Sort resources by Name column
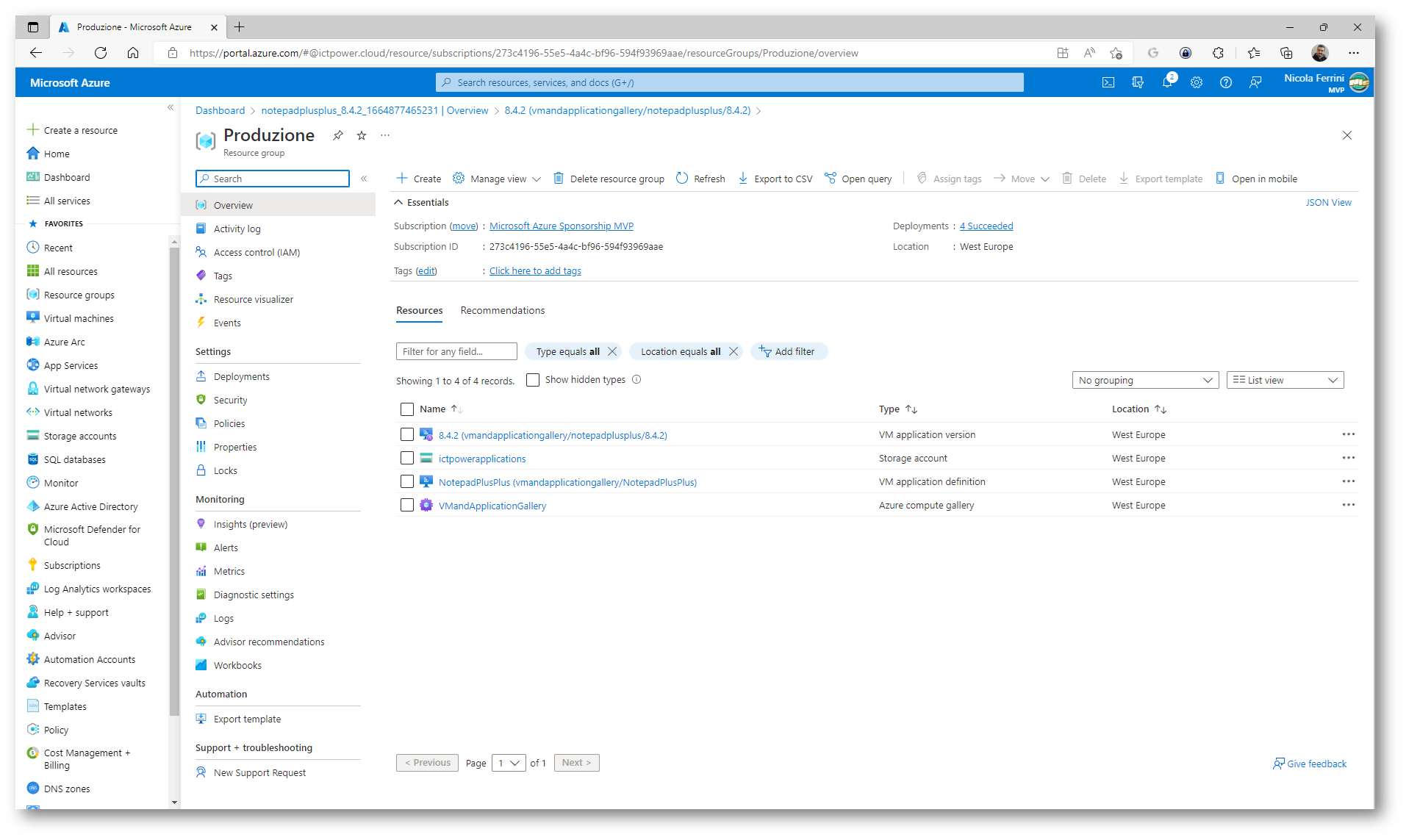The width and height of the screenshot is (1406, 840). click(440, 409)
